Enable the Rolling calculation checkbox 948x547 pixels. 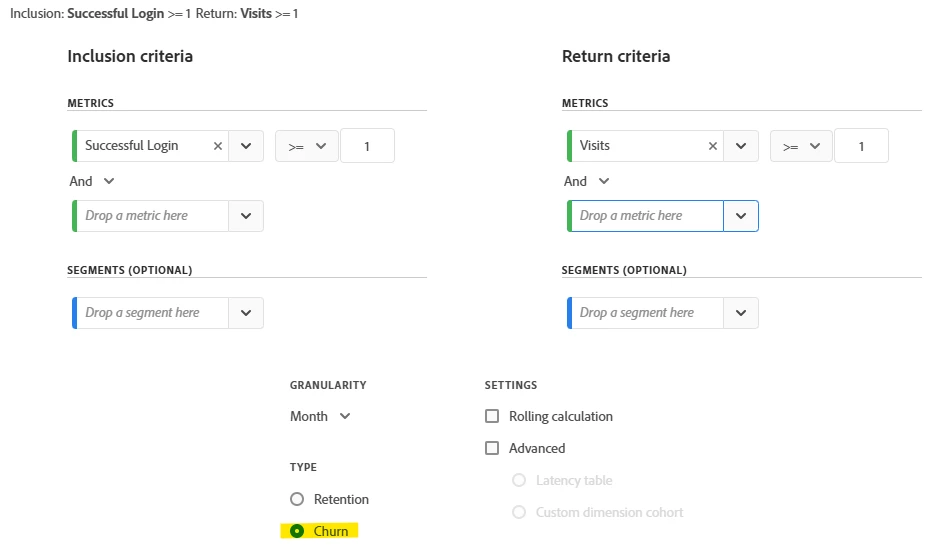[x=492, y=416]
